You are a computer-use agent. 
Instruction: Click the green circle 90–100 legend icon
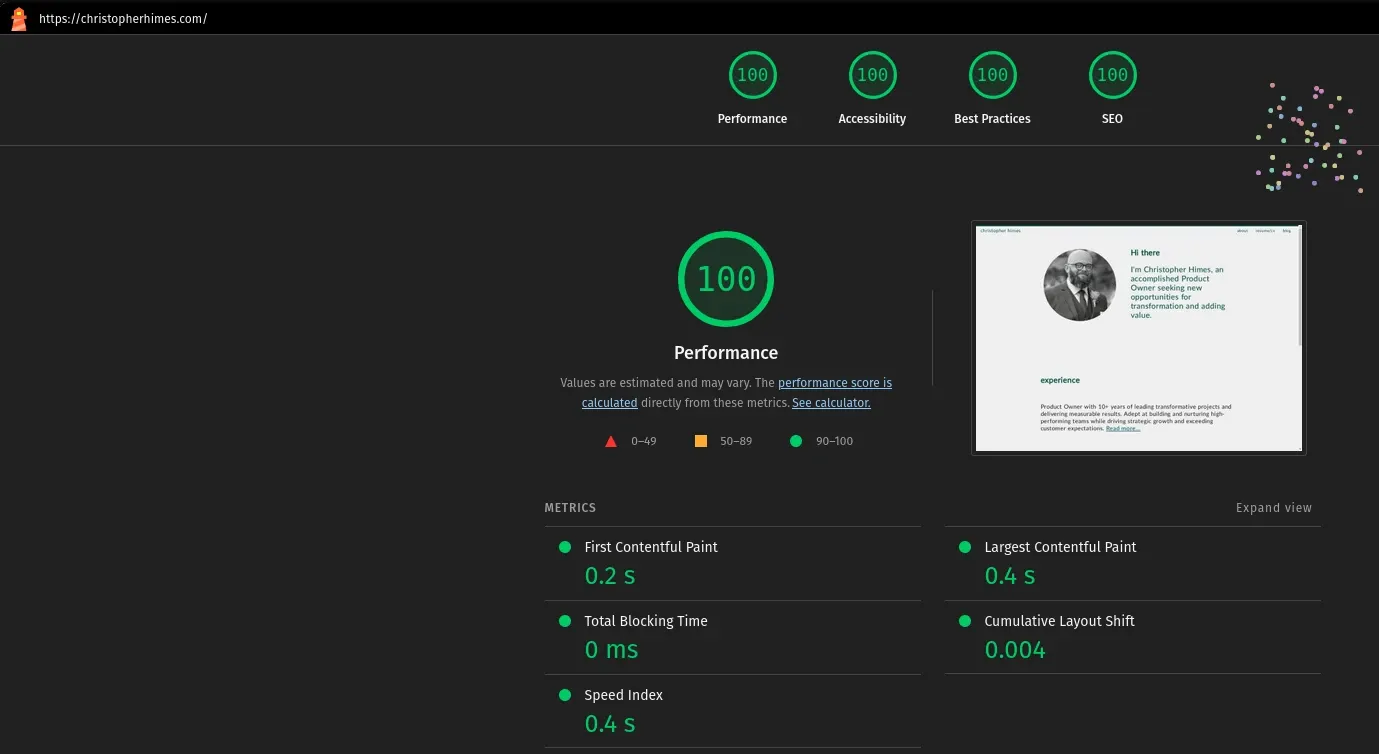click(795, 440)
